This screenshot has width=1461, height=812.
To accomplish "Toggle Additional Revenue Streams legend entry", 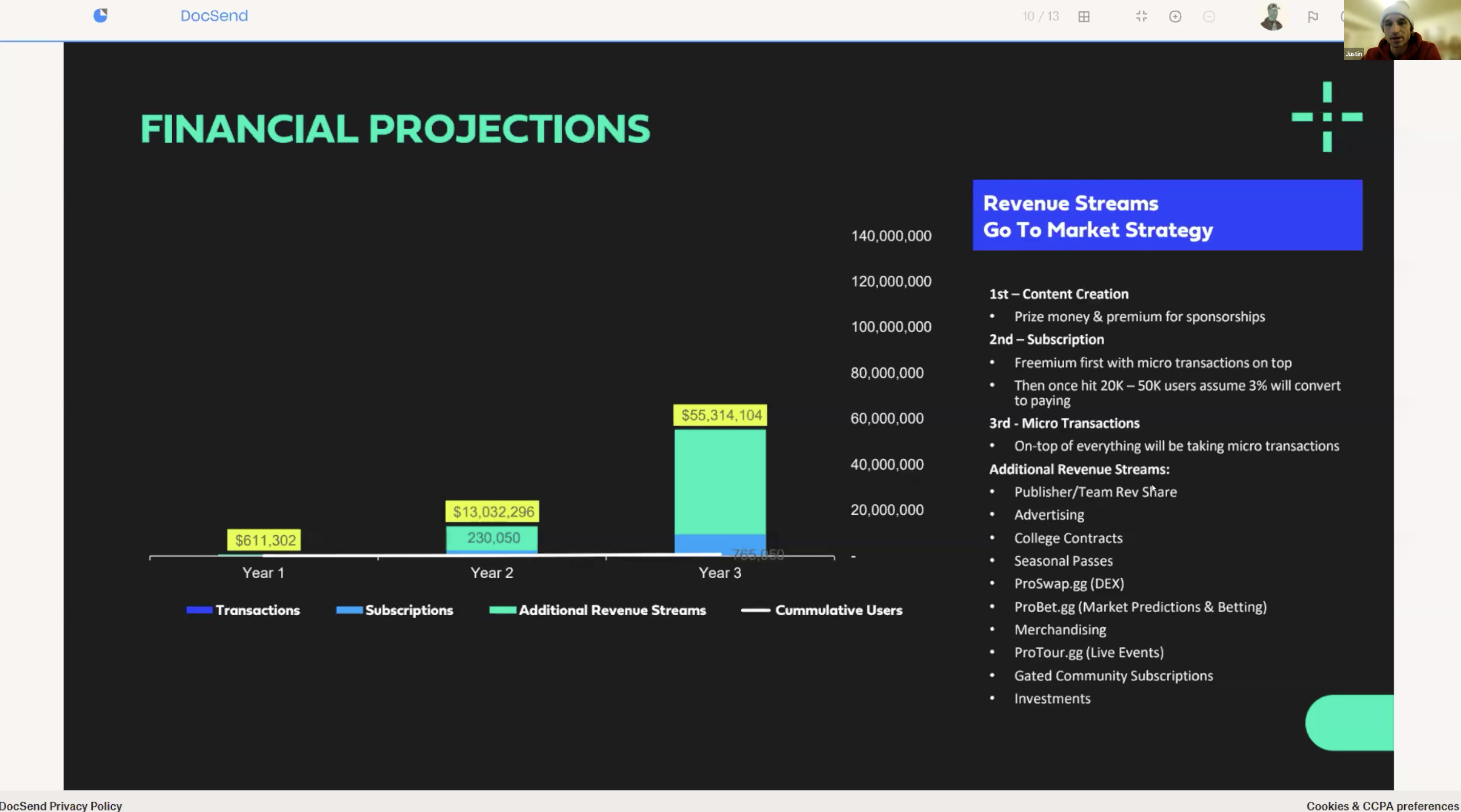I will pyautogui.click(x=598, y=610).
